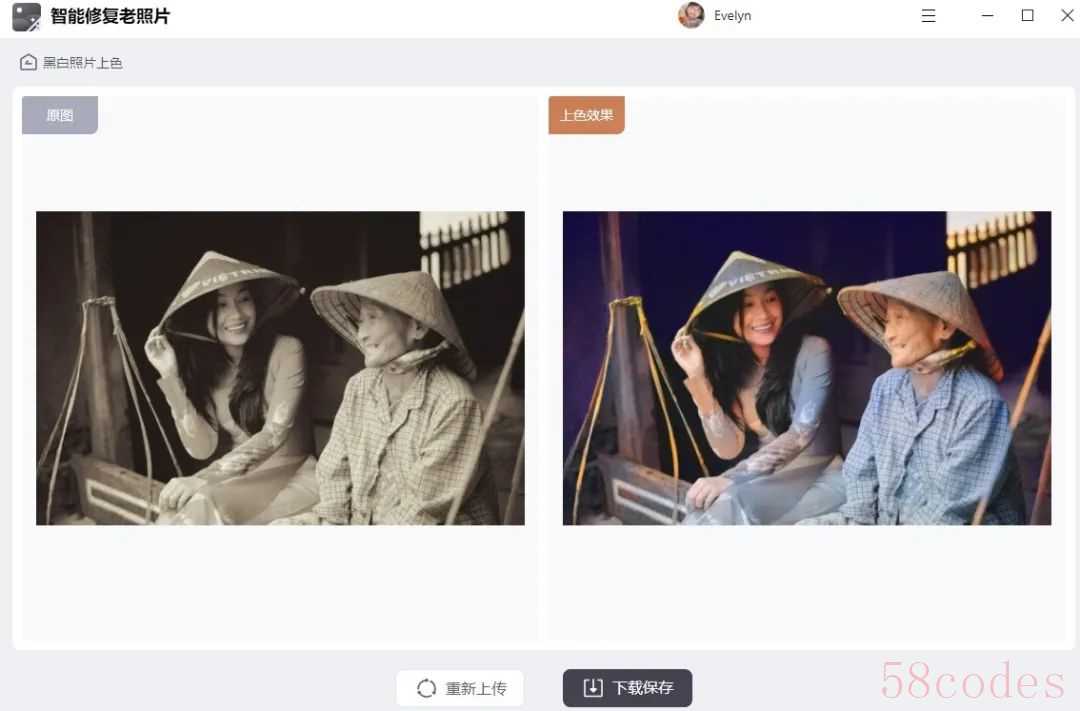Select the 原图 label tag
The width and height of the screenshot is (1080, 711).
tap(60, 115)
